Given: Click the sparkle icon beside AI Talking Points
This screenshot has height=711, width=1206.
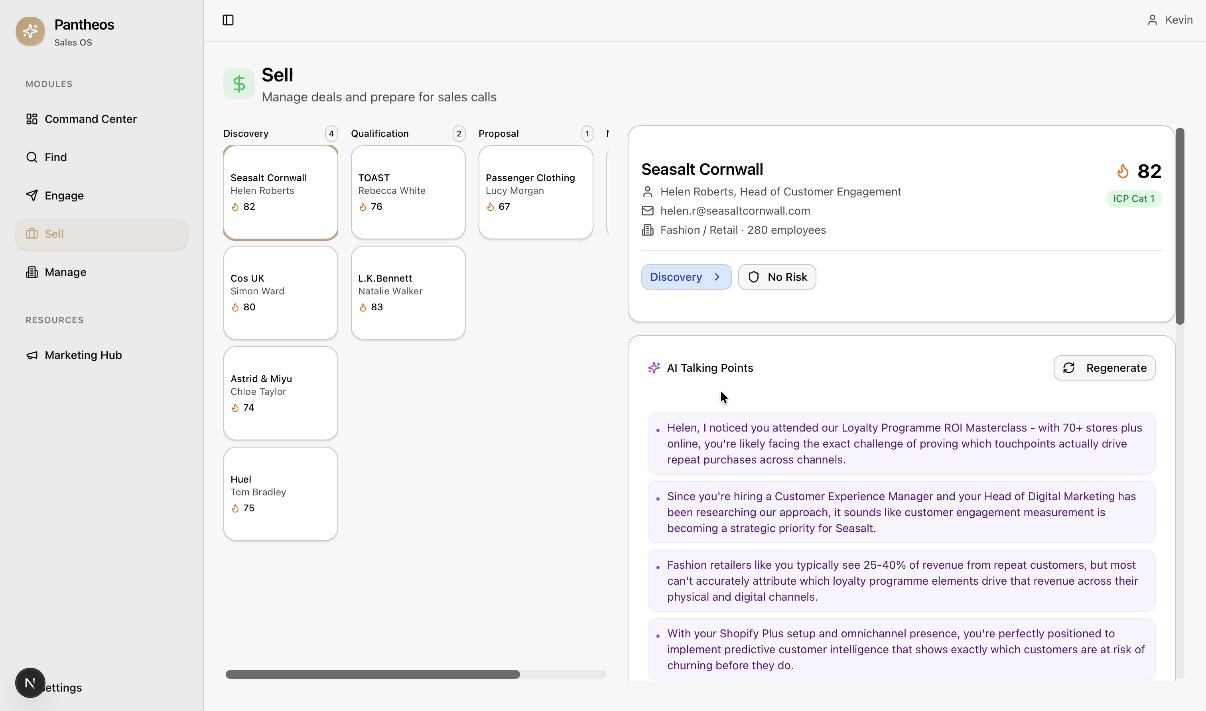Looking at the screenshot, I should click(x=654, y=368).
